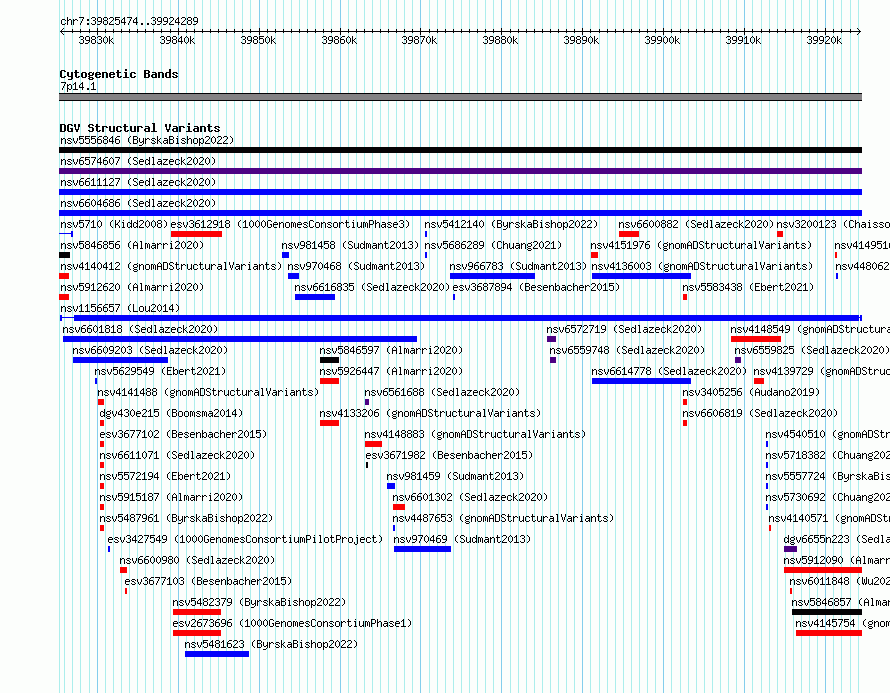Viewport: 890px width, 693px height.
Task: Open the esv3677103 (Besenbacher2015) label
Action: [208, 581]
